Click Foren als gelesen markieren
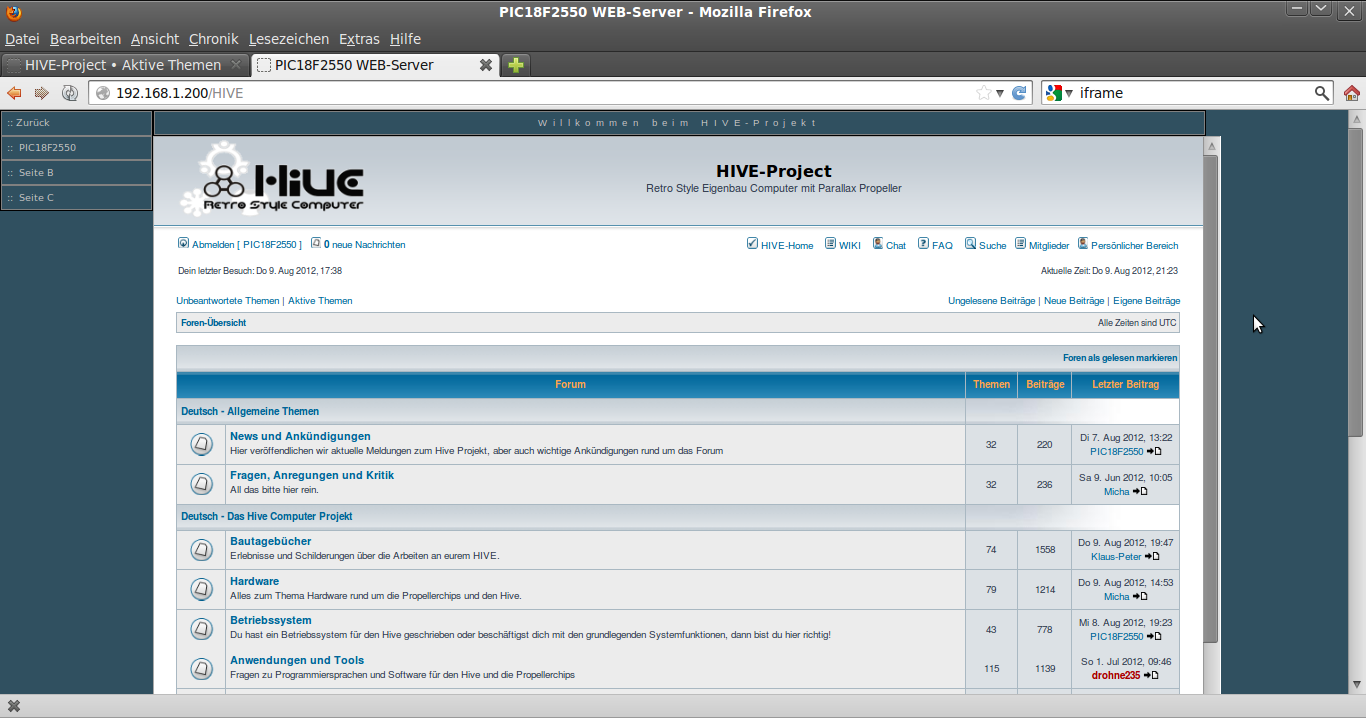Image resolution: width=1366 pixels, height=718 pixels. [x=1119, y=358]
